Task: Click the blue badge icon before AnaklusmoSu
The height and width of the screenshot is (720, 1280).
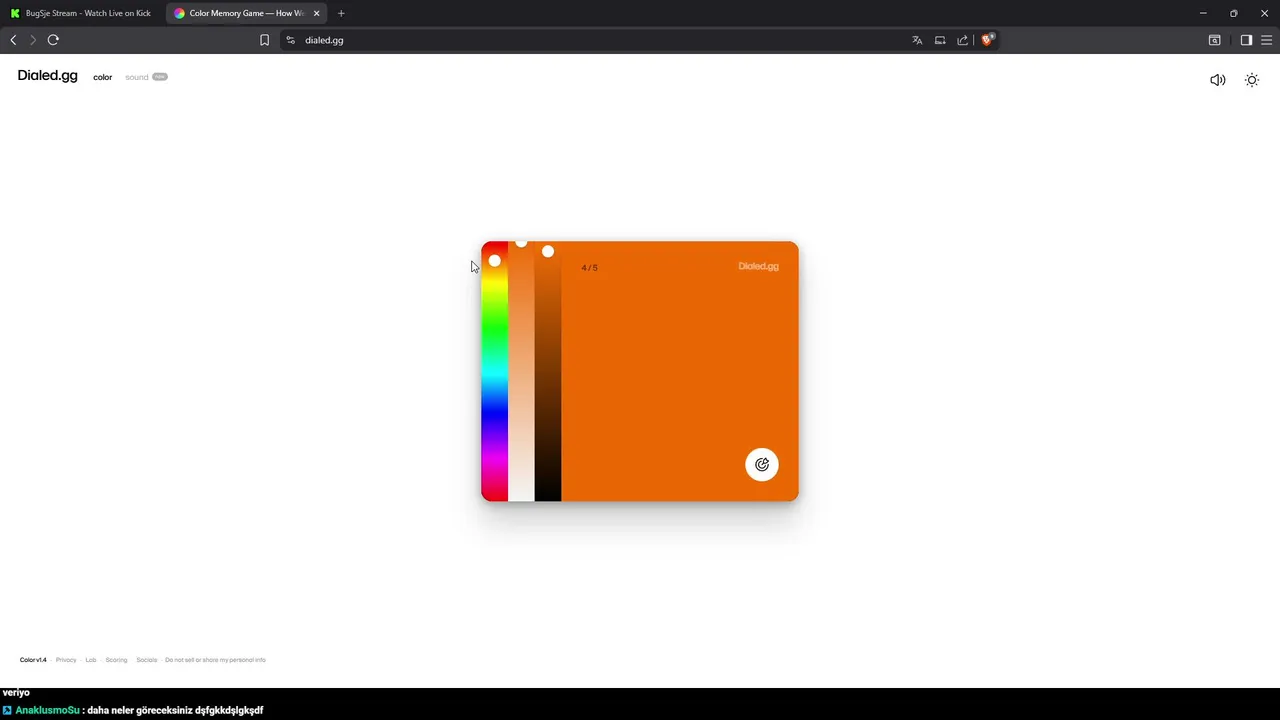Action: 7,710
